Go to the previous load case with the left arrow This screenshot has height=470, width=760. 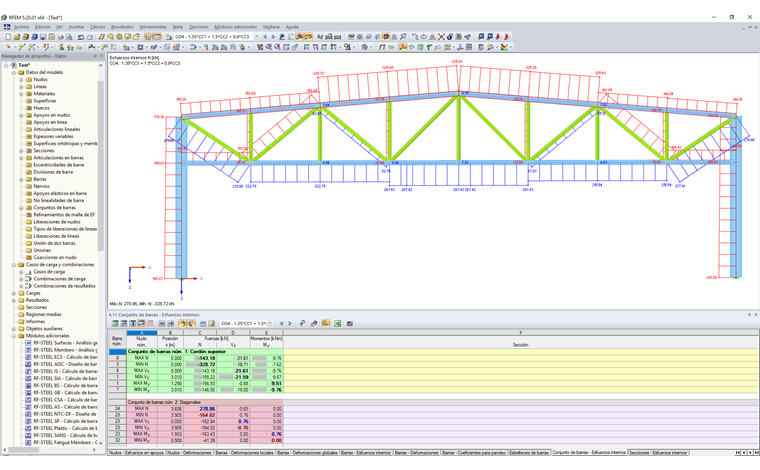(265, 37)
